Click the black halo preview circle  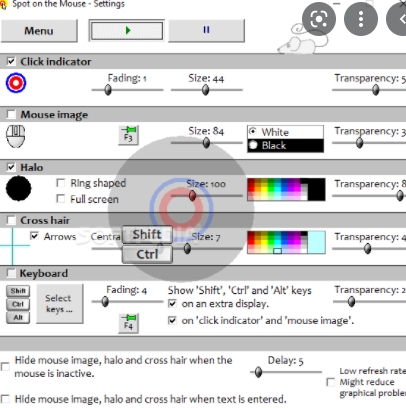[19, 189]
